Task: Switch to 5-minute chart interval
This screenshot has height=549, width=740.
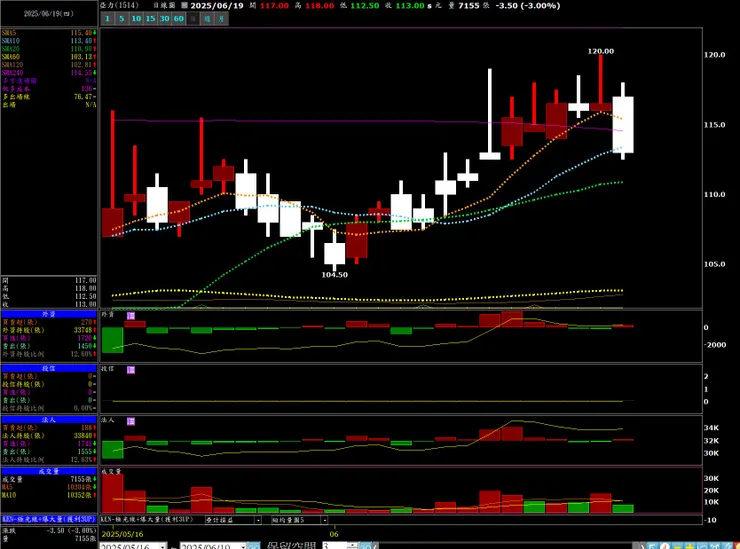Action: tap(122, 19)
